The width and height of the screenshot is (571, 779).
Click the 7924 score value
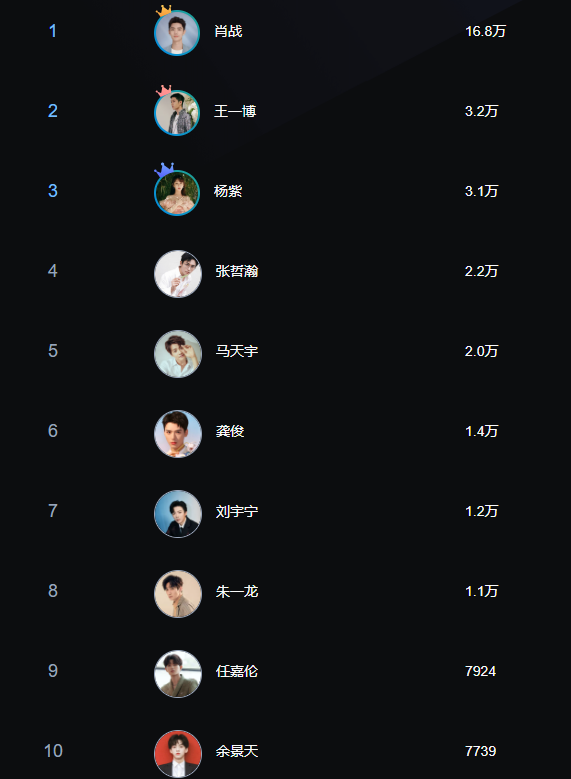pyautogui.click(x=481, y=671)
